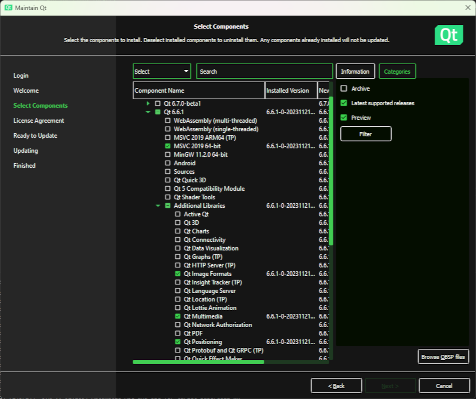
Task: Check the Sources component checkbox
Action: (x=168, y=171)
